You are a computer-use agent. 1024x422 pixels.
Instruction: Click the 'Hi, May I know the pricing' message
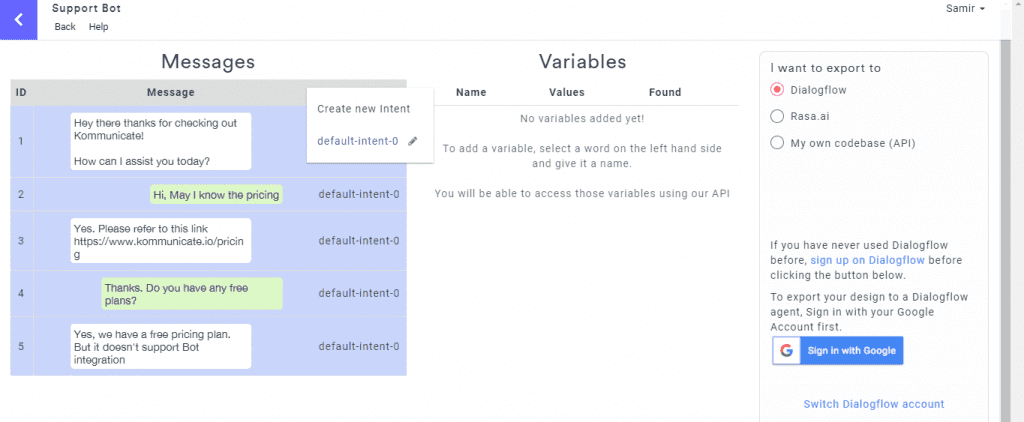click(216, 195)
